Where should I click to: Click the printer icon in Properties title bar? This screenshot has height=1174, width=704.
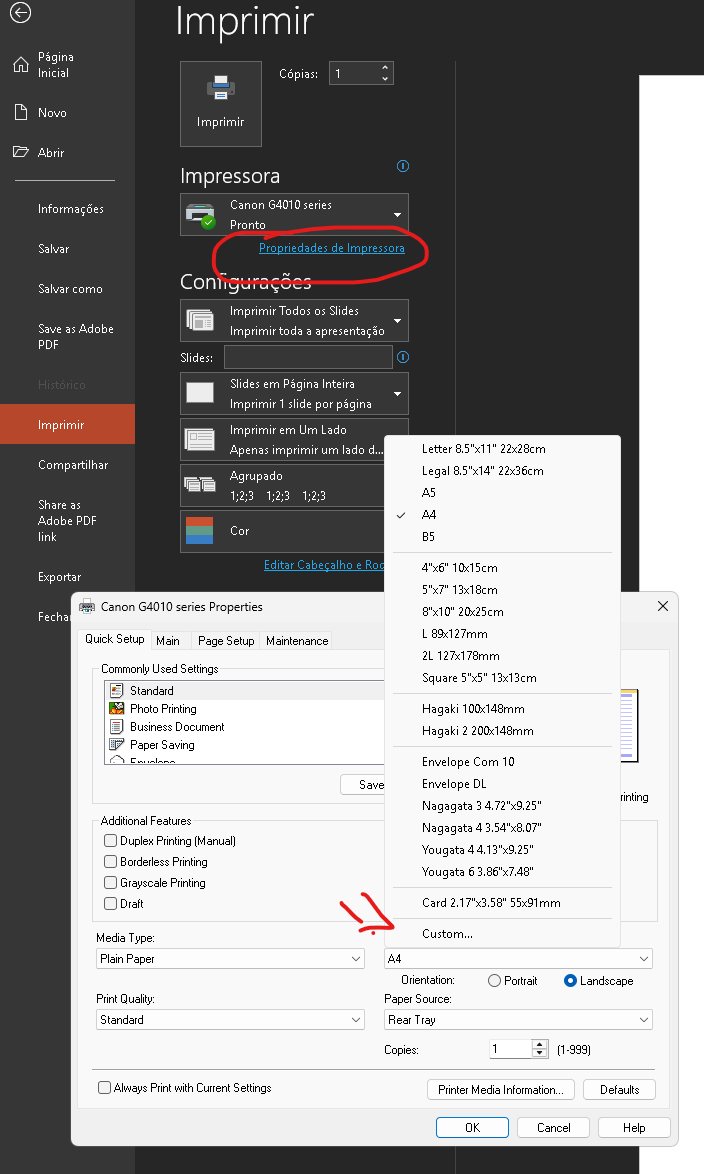[x=87, y=606]
